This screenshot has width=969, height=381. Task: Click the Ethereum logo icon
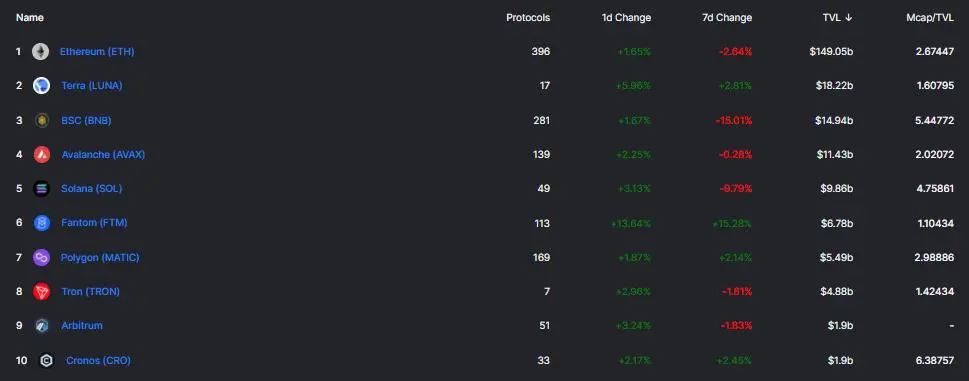click(x=41, y=52)
